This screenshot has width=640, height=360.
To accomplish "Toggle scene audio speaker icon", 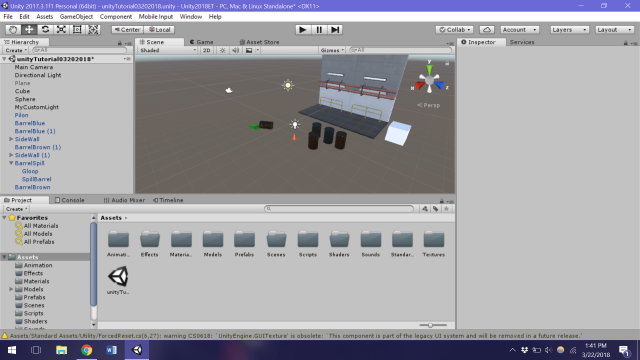I will 236,50.
